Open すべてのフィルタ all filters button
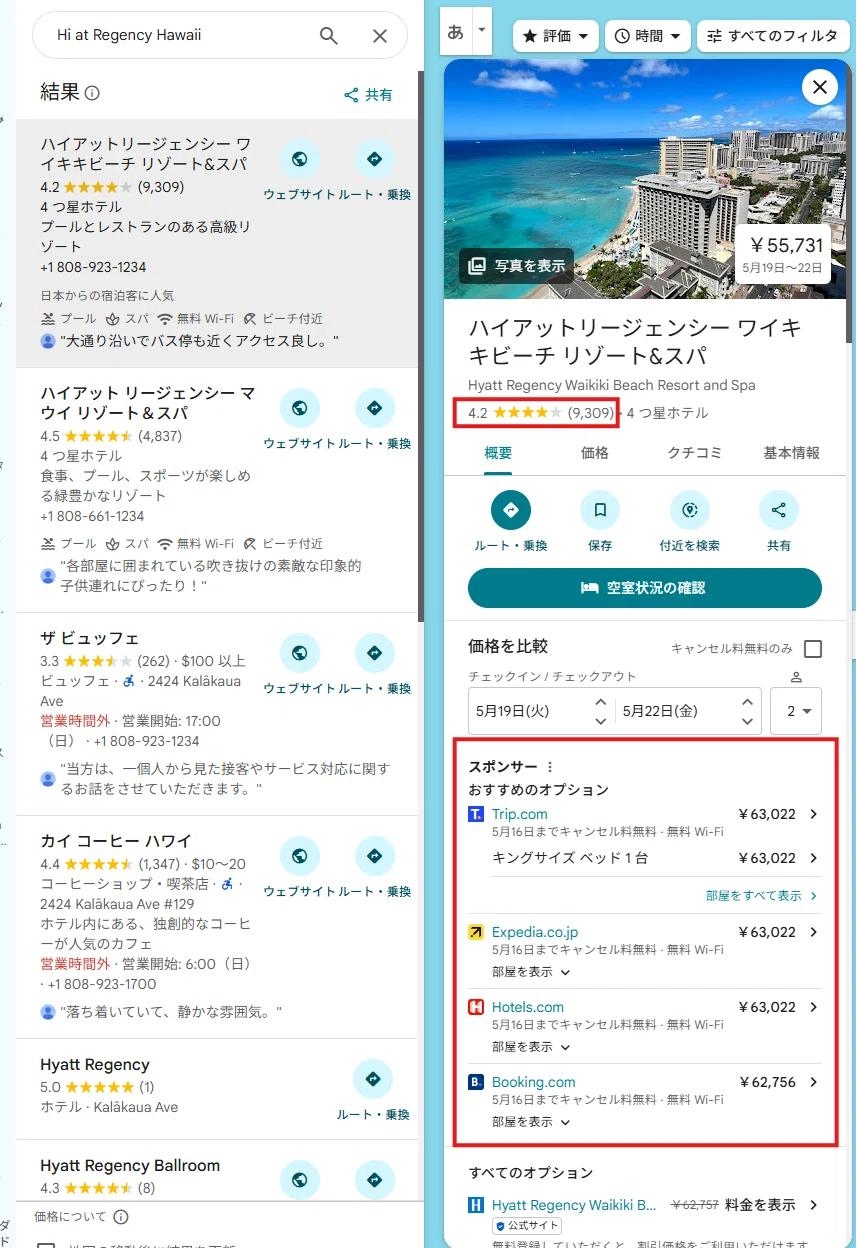The width and height of the screenshot is (856, 1248). click(772, 36)
